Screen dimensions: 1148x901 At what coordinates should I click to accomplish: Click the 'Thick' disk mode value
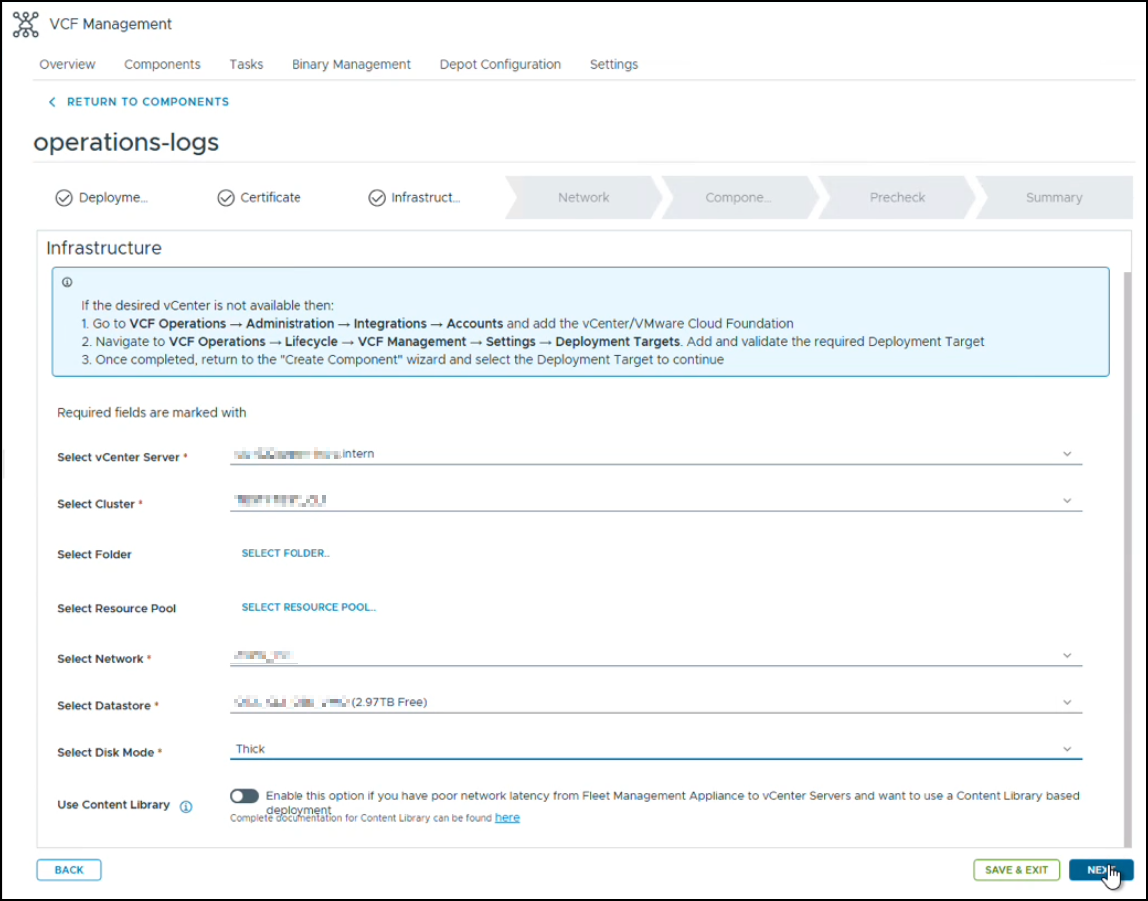coord(250,749)
